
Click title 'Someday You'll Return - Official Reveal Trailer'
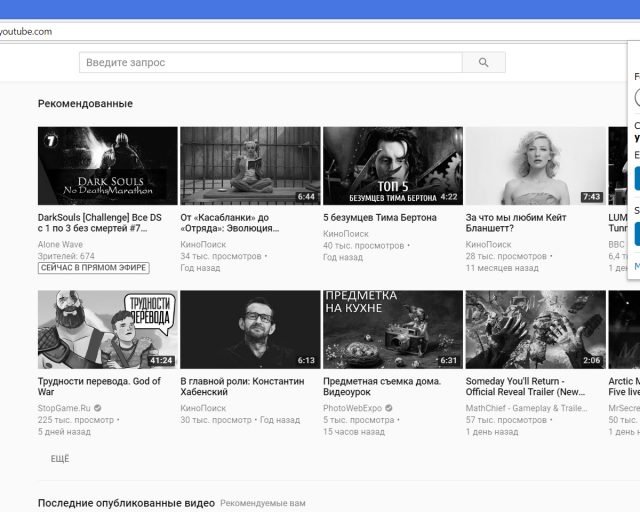[x=525, y=387]
